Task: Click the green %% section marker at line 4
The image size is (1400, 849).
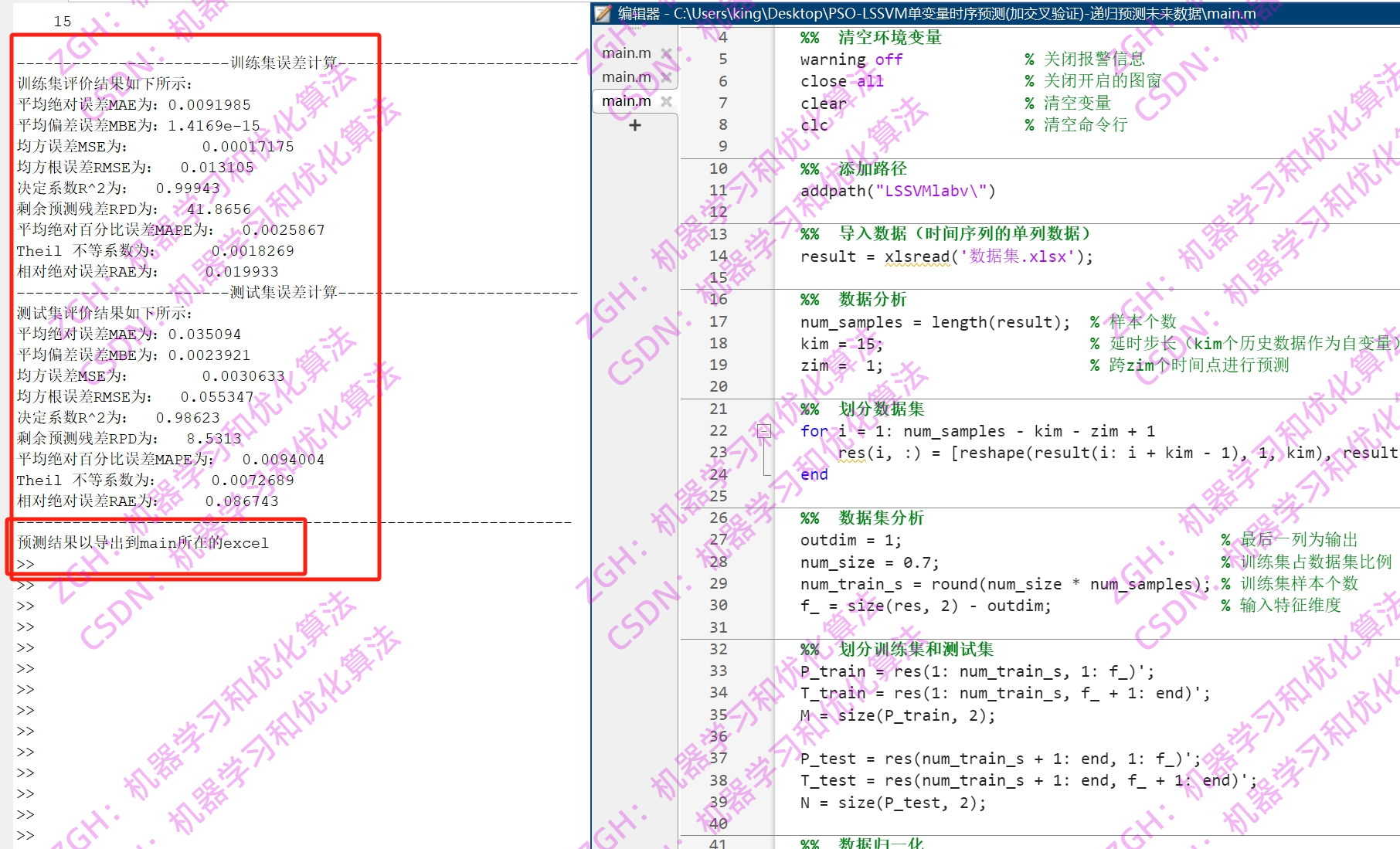Action: click(x=808, y=37)
